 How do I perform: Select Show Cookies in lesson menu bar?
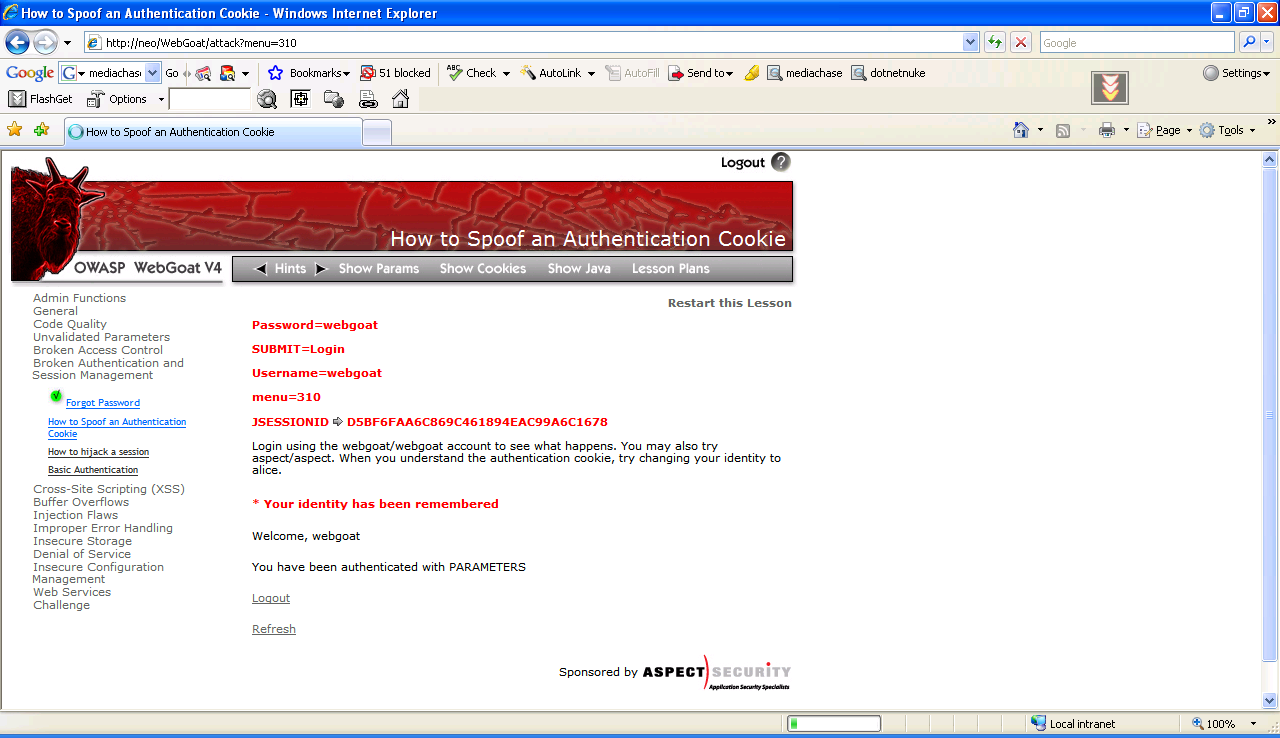tap(482, 269)
